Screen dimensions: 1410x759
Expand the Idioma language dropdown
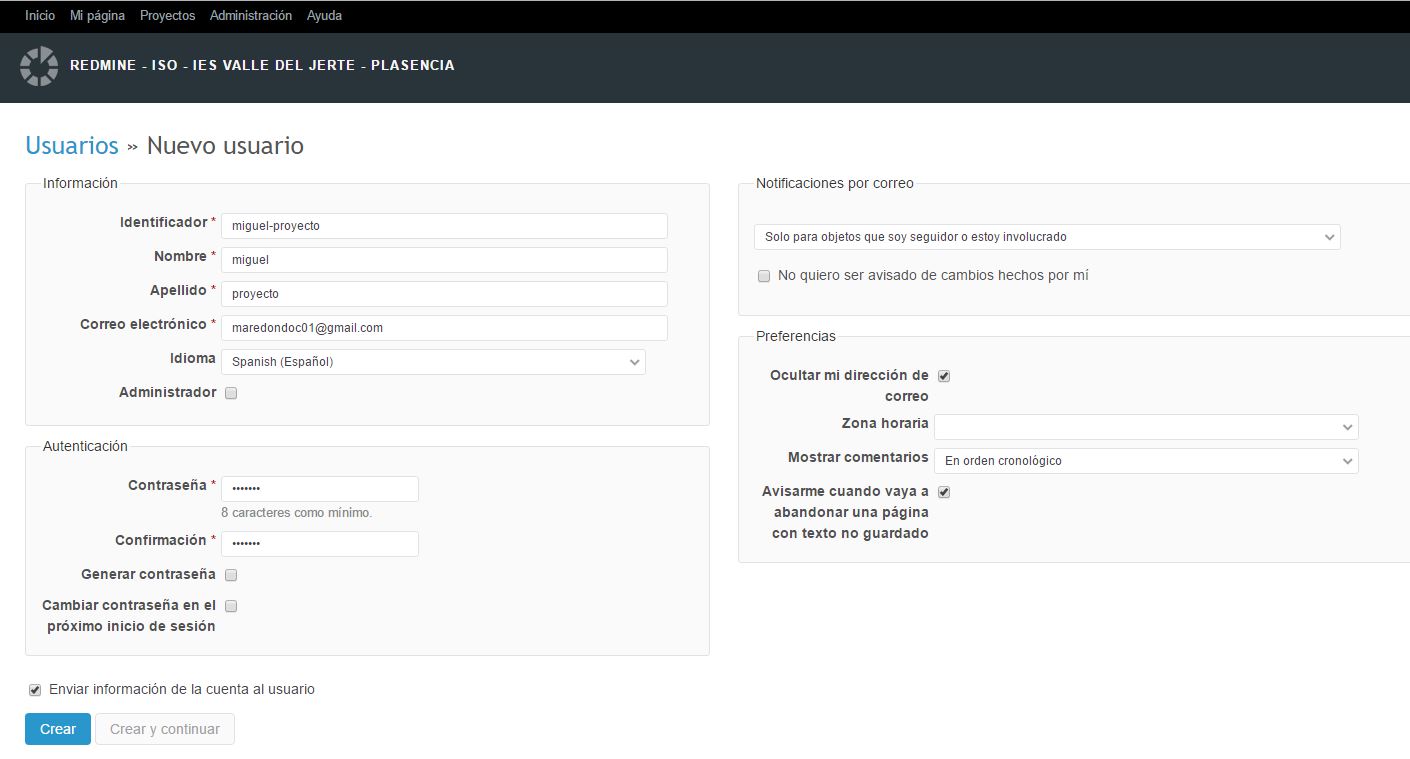[433, 362]
